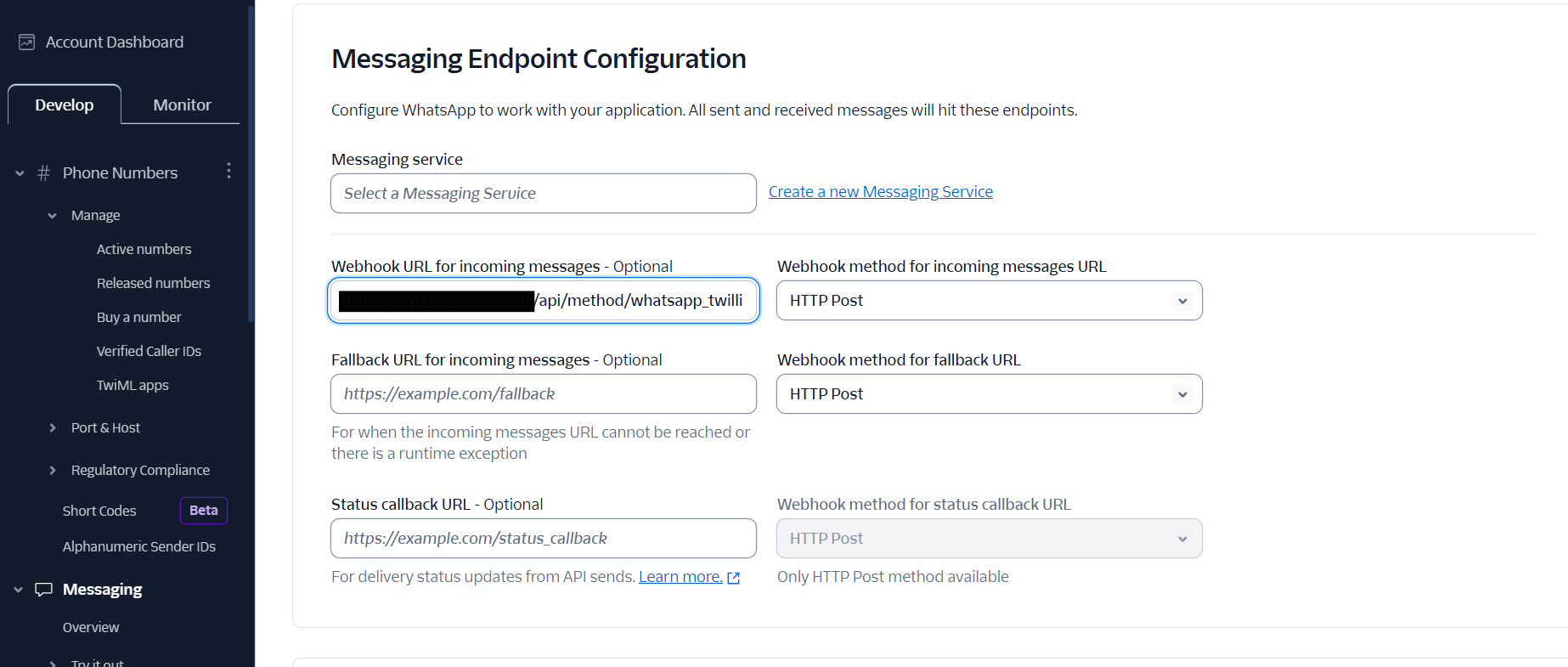
Task: Open the Account Dashboard from the sidebar icon
Action: click(27, 41)
